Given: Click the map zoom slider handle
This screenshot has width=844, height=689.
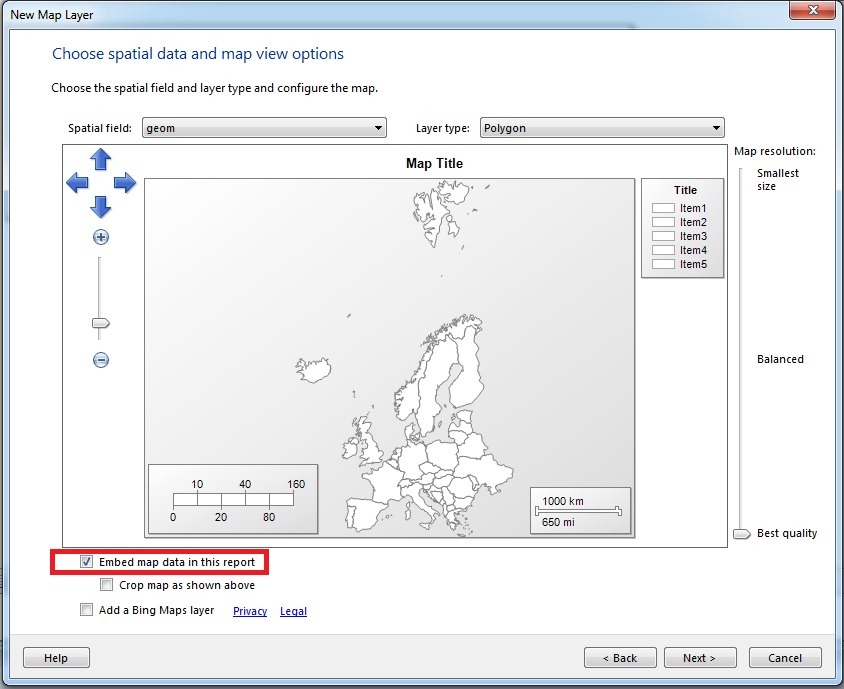Looking at the screenshot, I should point(100,323).
